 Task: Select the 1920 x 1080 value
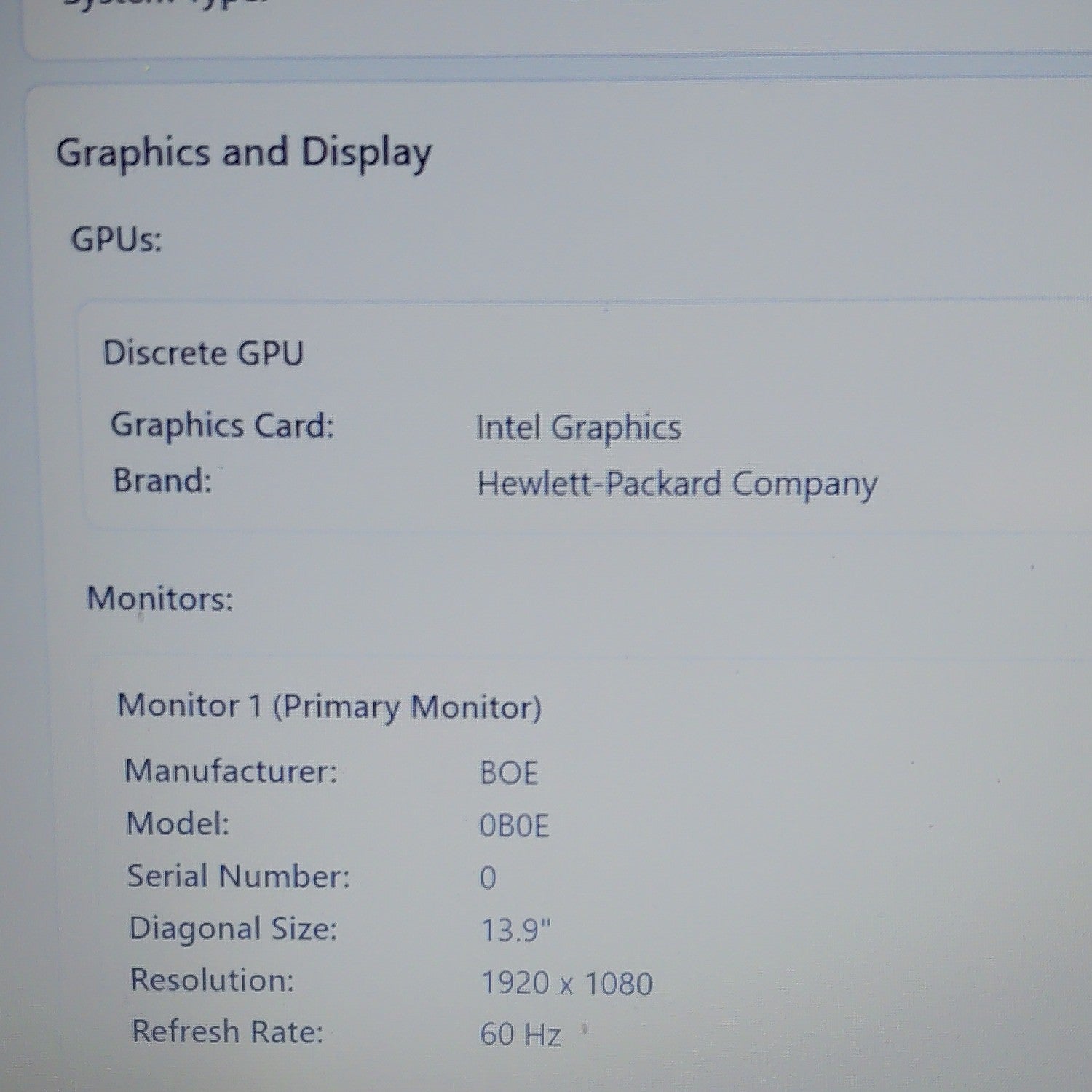point(567,984)
